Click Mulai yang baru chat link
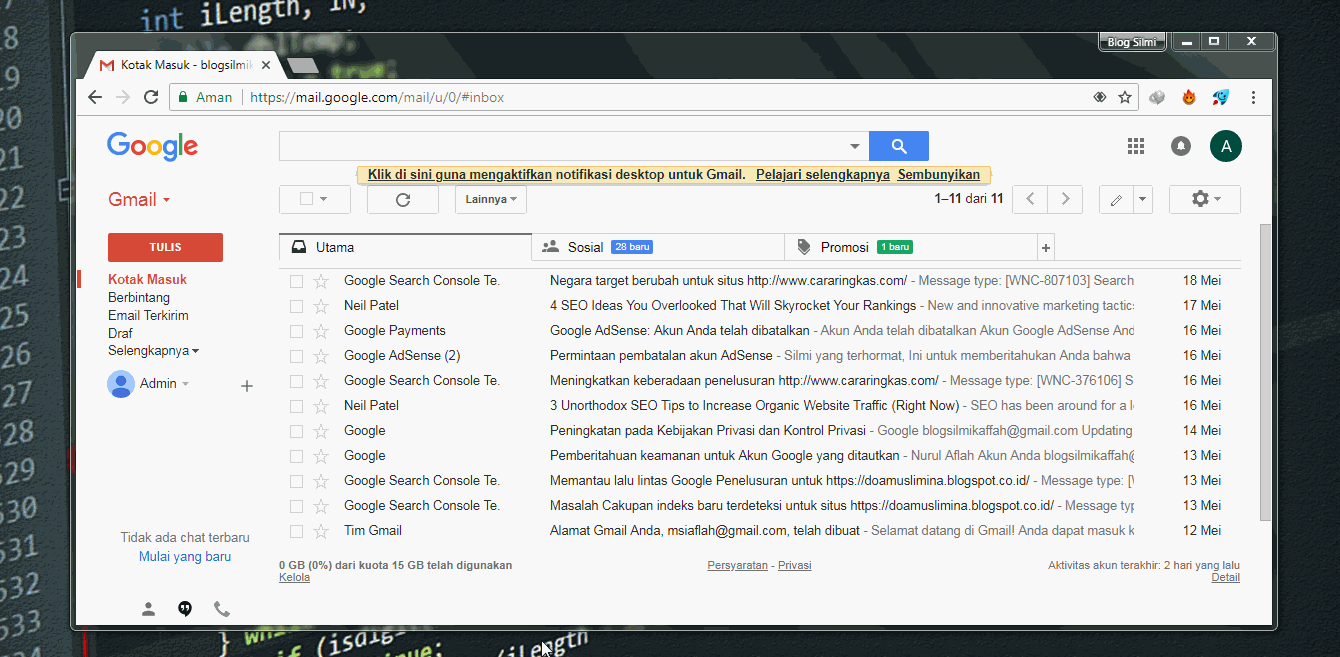 click(x=185, y=556)
